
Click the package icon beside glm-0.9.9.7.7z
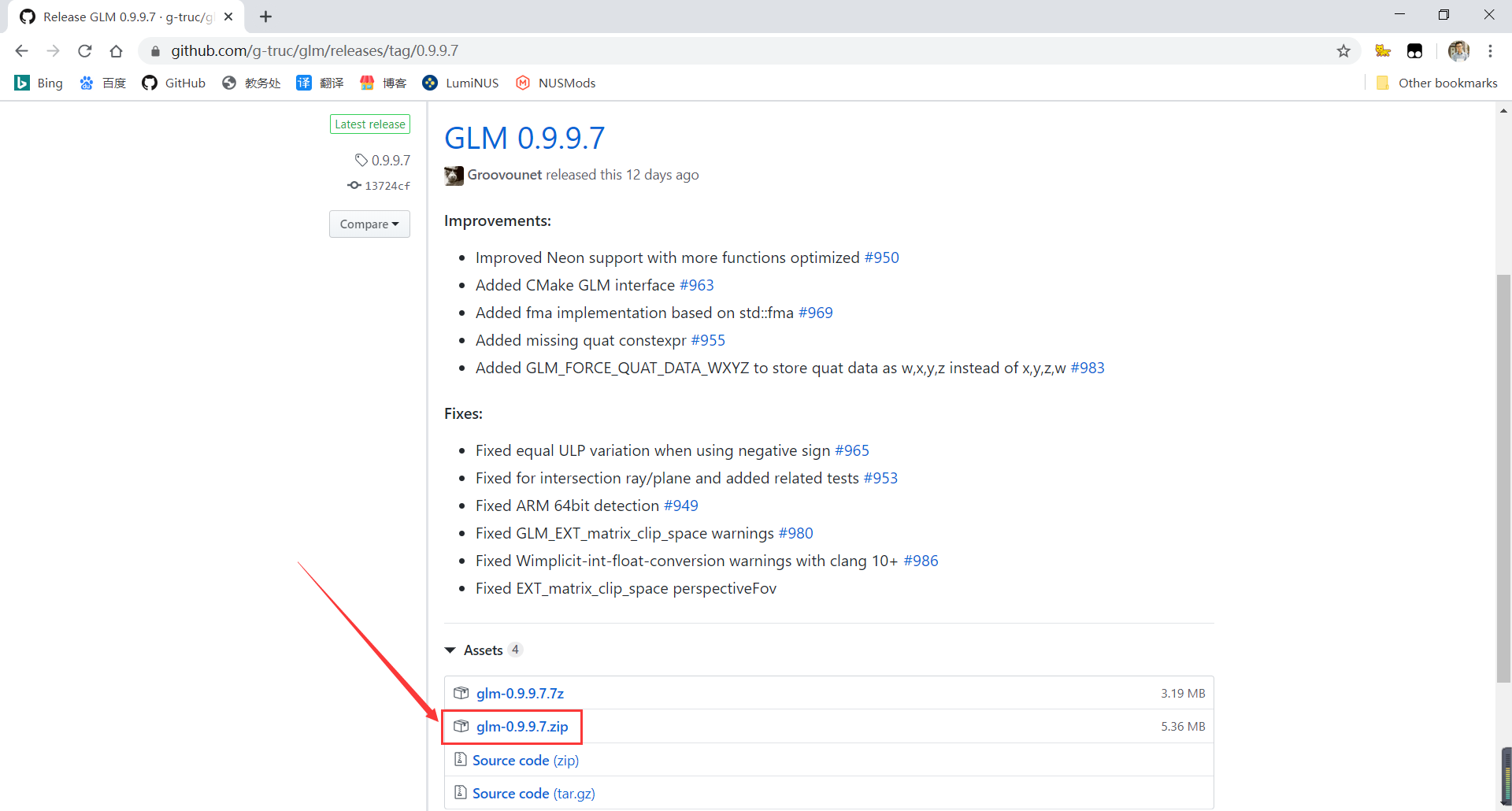pyautogui.click(x=461, y=693)
